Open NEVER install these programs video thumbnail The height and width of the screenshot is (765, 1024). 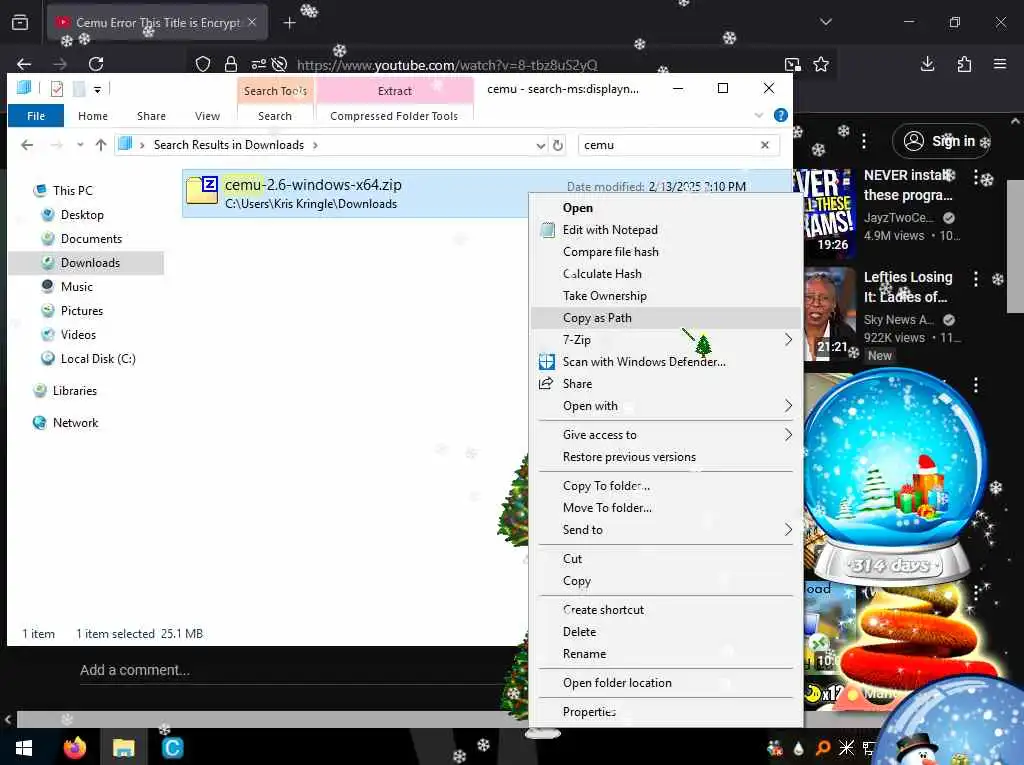823,212
